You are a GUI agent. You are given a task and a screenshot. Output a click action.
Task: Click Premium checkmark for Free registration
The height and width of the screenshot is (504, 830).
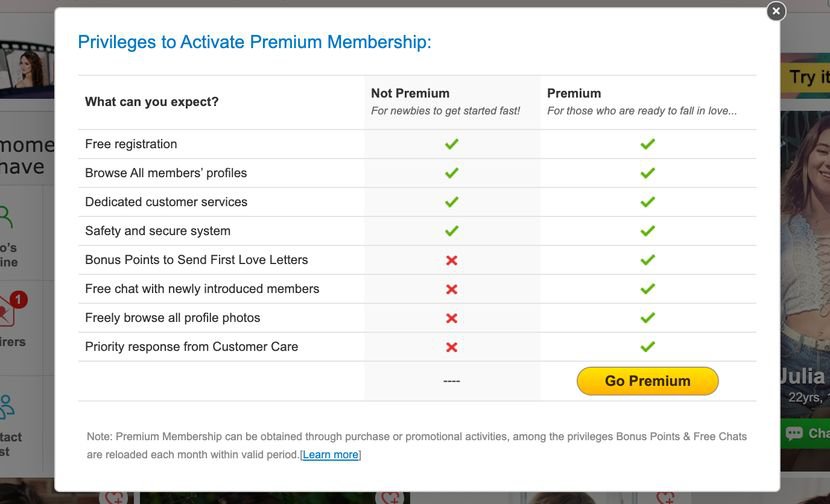point(647,144)
